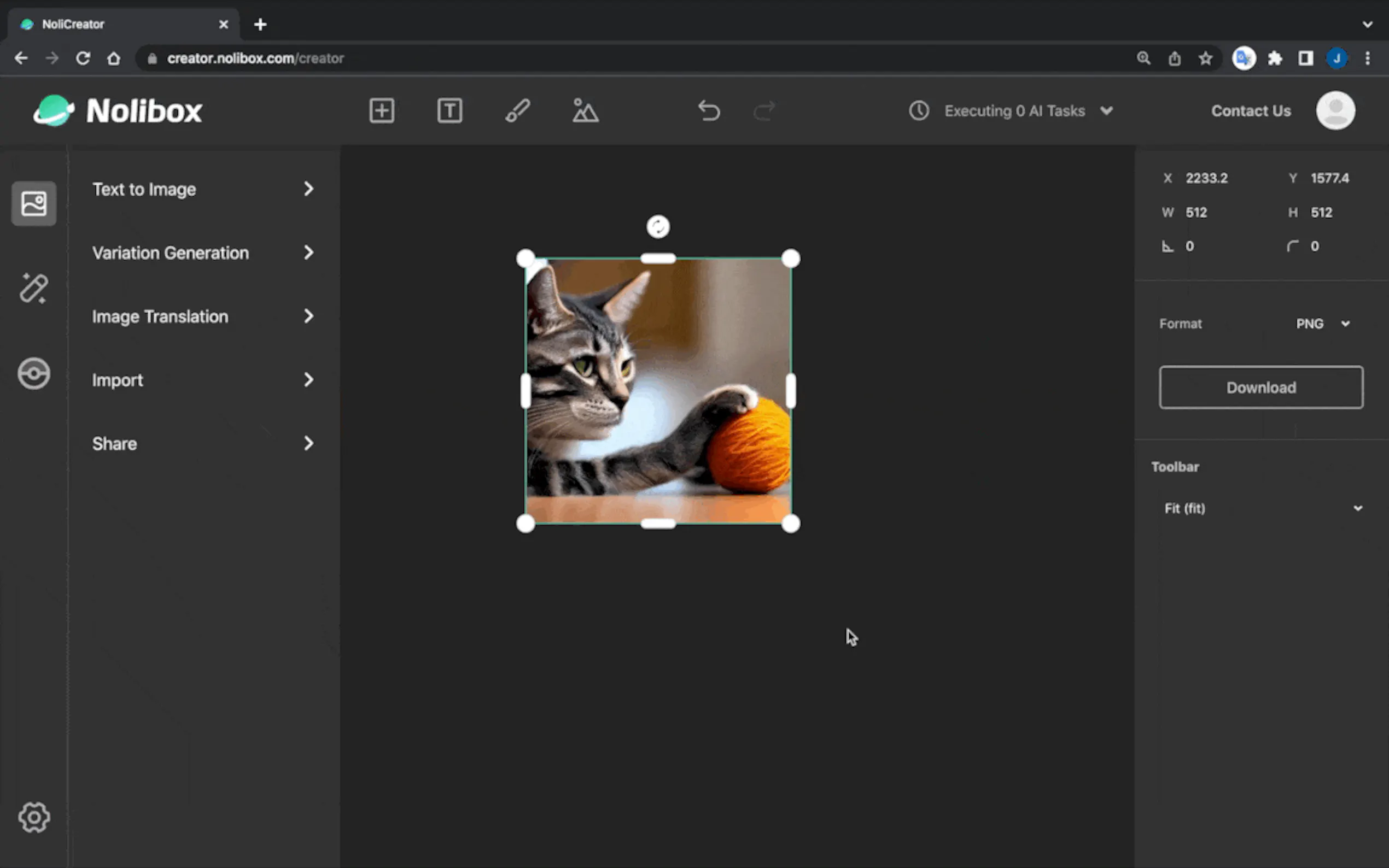Open the settings gear icon
The width and height of the screenshot is (1389, 868).
(34, 817)
